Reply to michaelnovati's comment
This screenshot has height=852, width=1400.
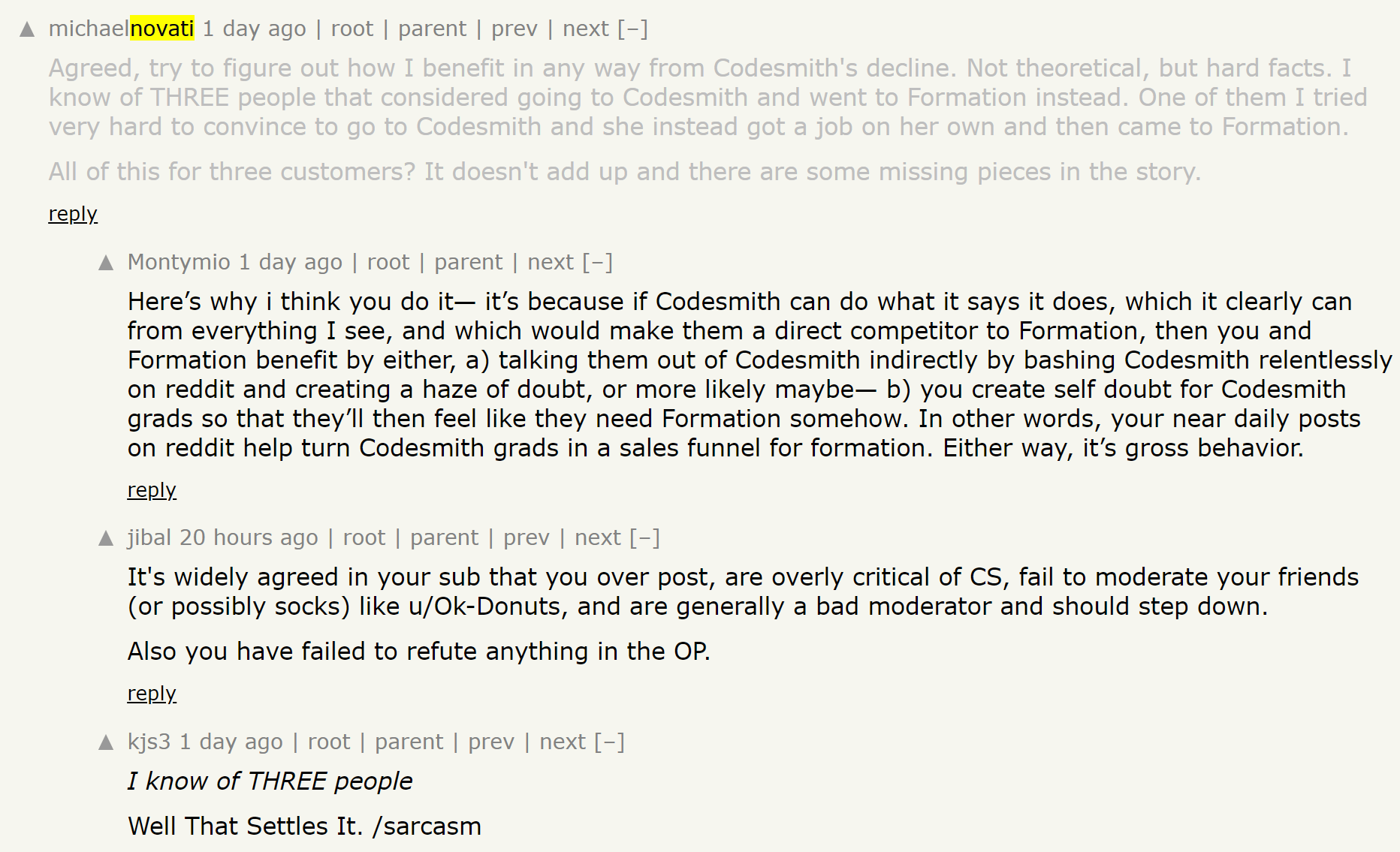[x=73, y=214]
